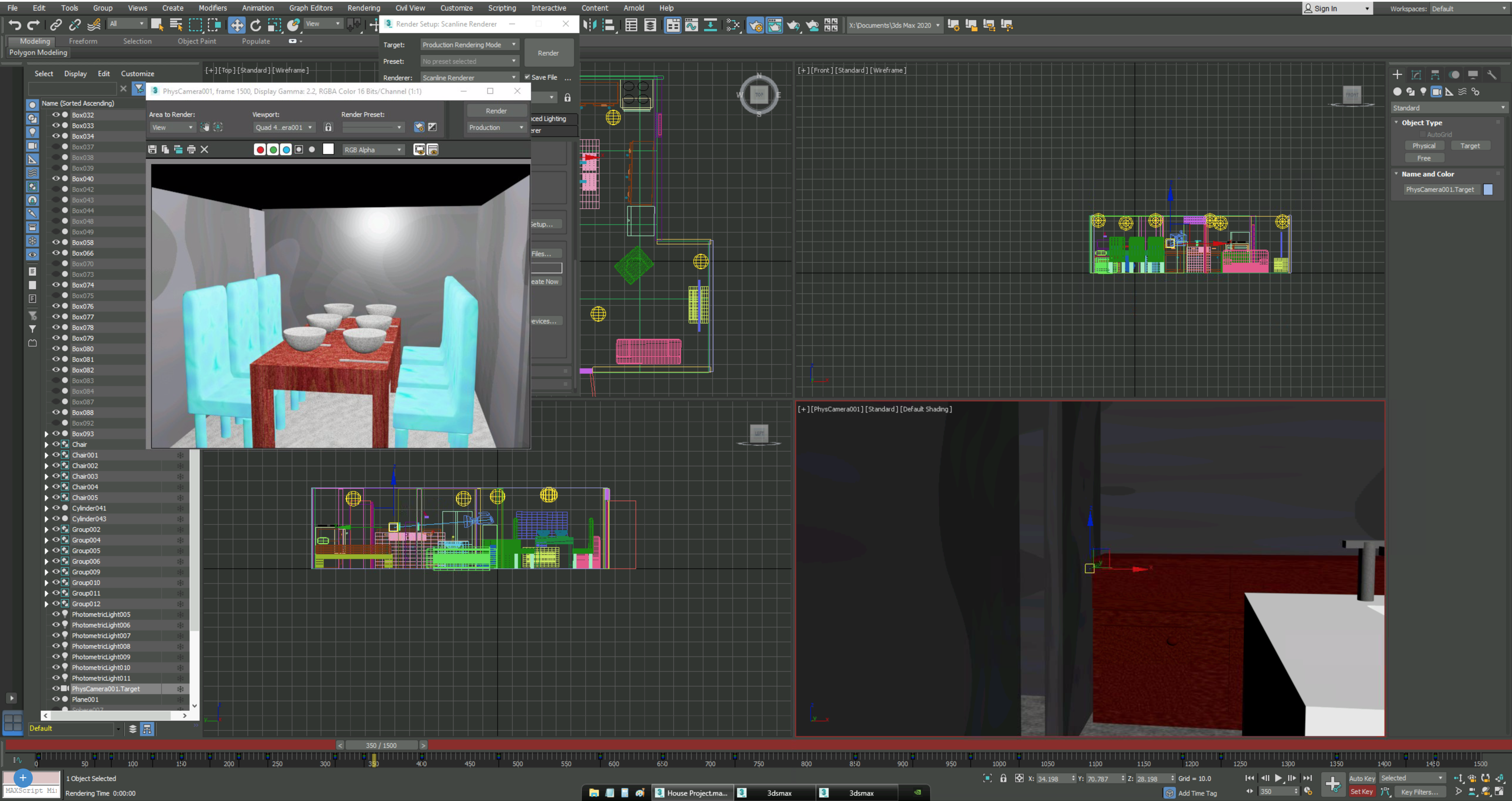This screenshot has width=1512, height=801.
Task: Save rendered image in frame window
Action: pyautogui.click(x=152, y=150)
